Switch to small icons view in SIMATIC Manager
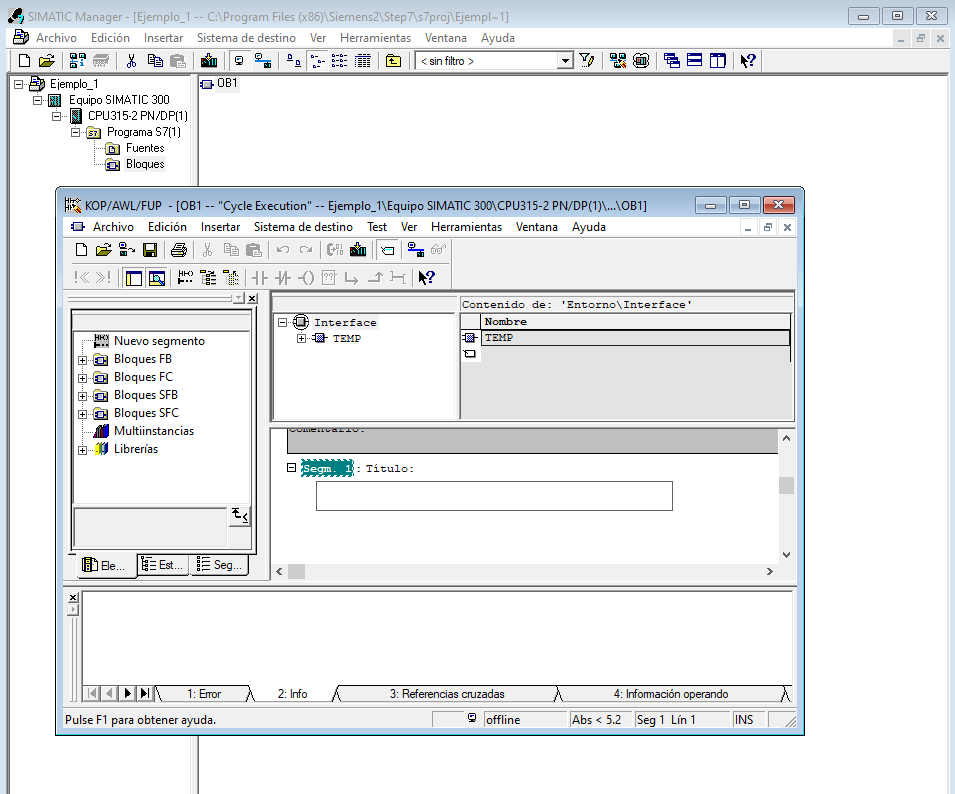955x794 pixels. click(x=317, y=61)
